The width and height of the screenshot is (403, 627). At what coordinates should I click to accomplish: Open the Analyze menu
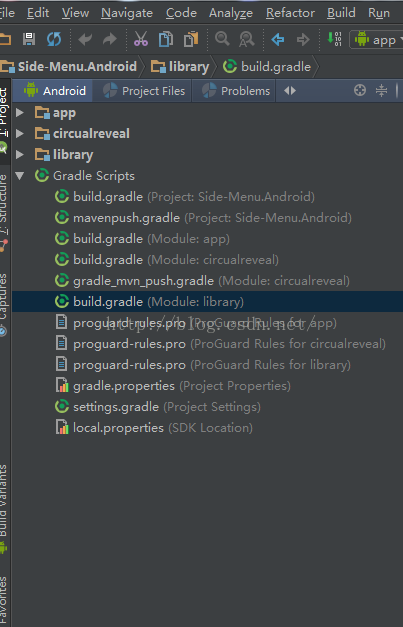tap(231, 13)
